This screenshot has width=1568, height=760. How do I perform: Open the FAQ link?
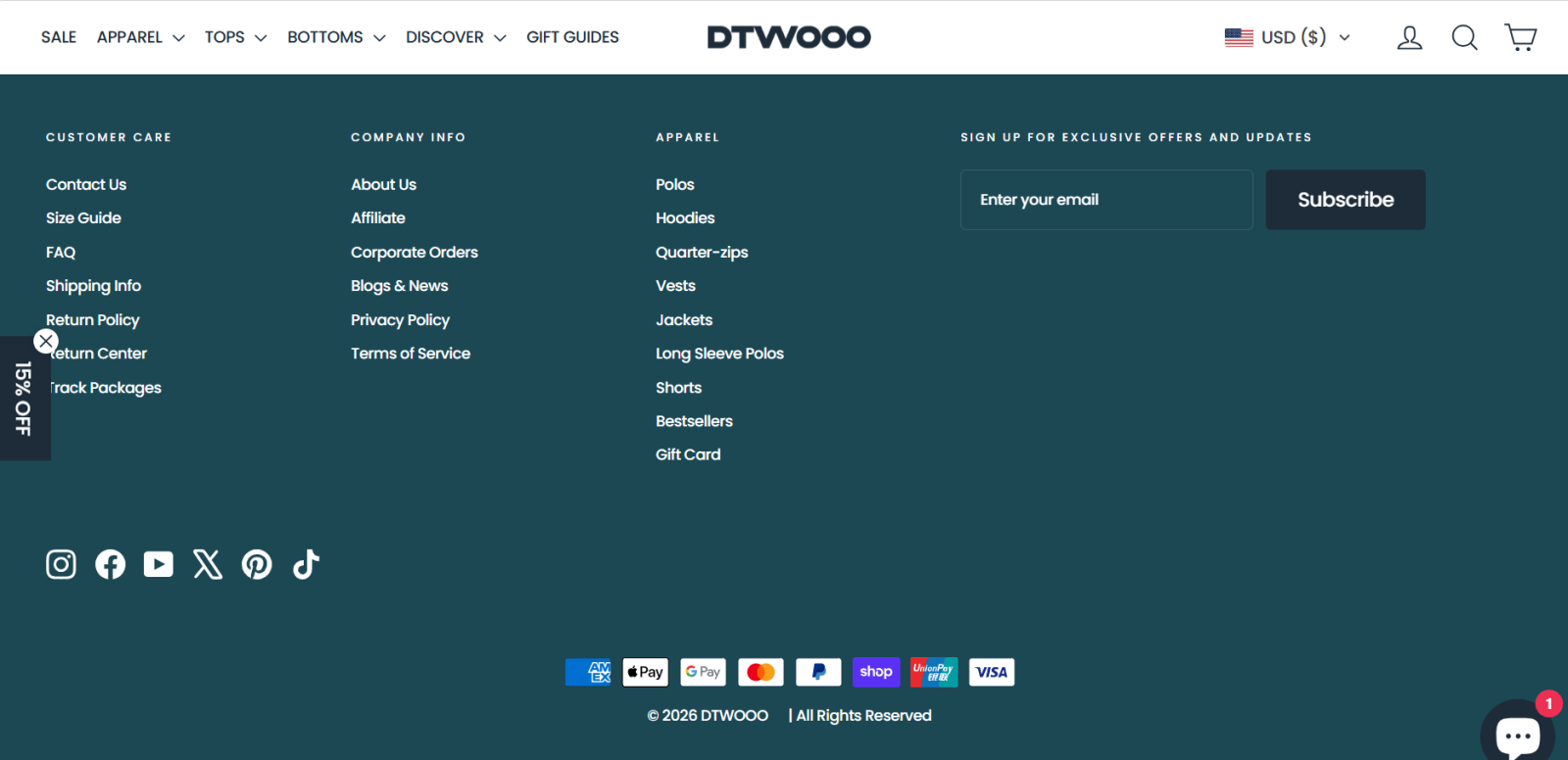pos(61,252)
